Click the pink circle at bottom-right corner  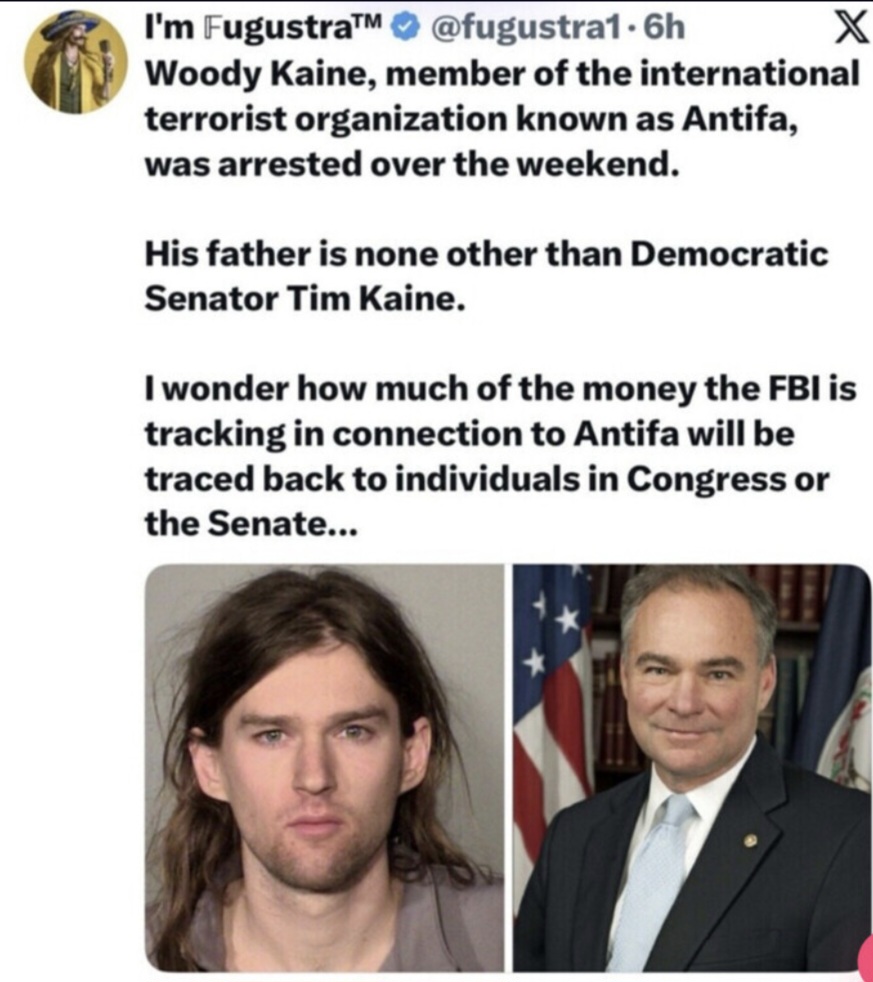click(x=865, y=958)
